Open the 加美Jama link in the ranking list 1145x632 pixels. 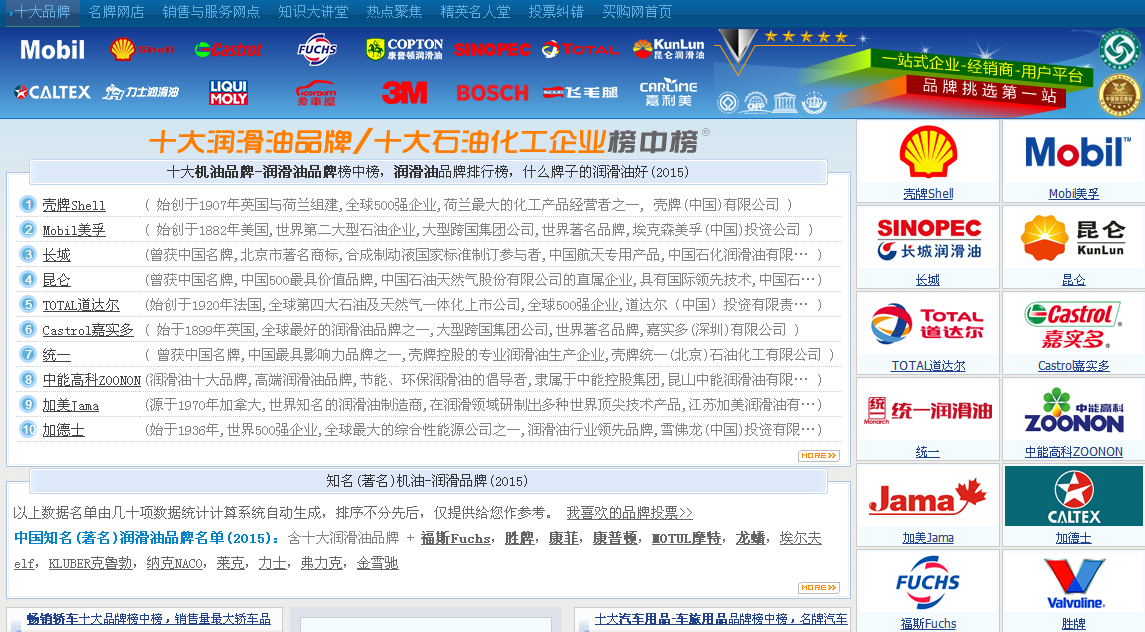(x=70, y=405)
